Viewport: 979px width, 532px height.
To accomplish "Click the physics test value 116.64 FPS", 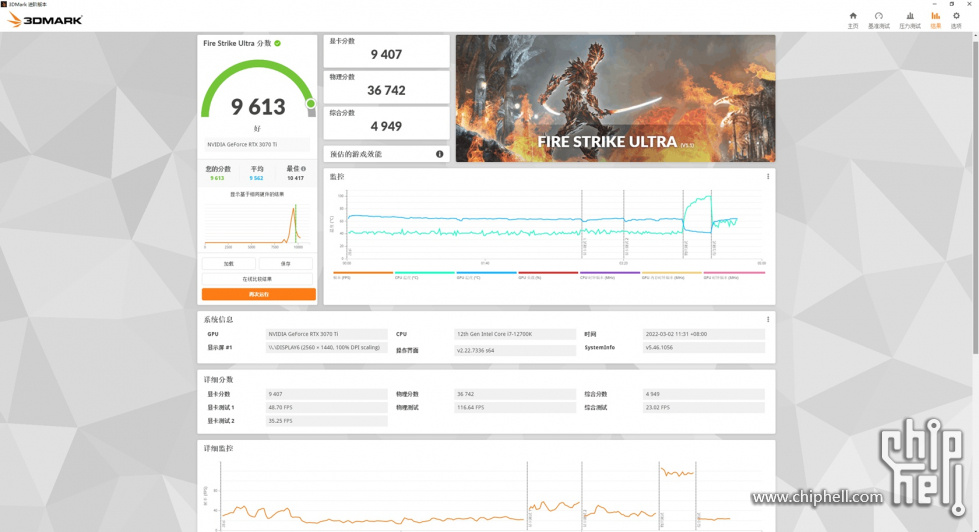I will tap(515, 407).
